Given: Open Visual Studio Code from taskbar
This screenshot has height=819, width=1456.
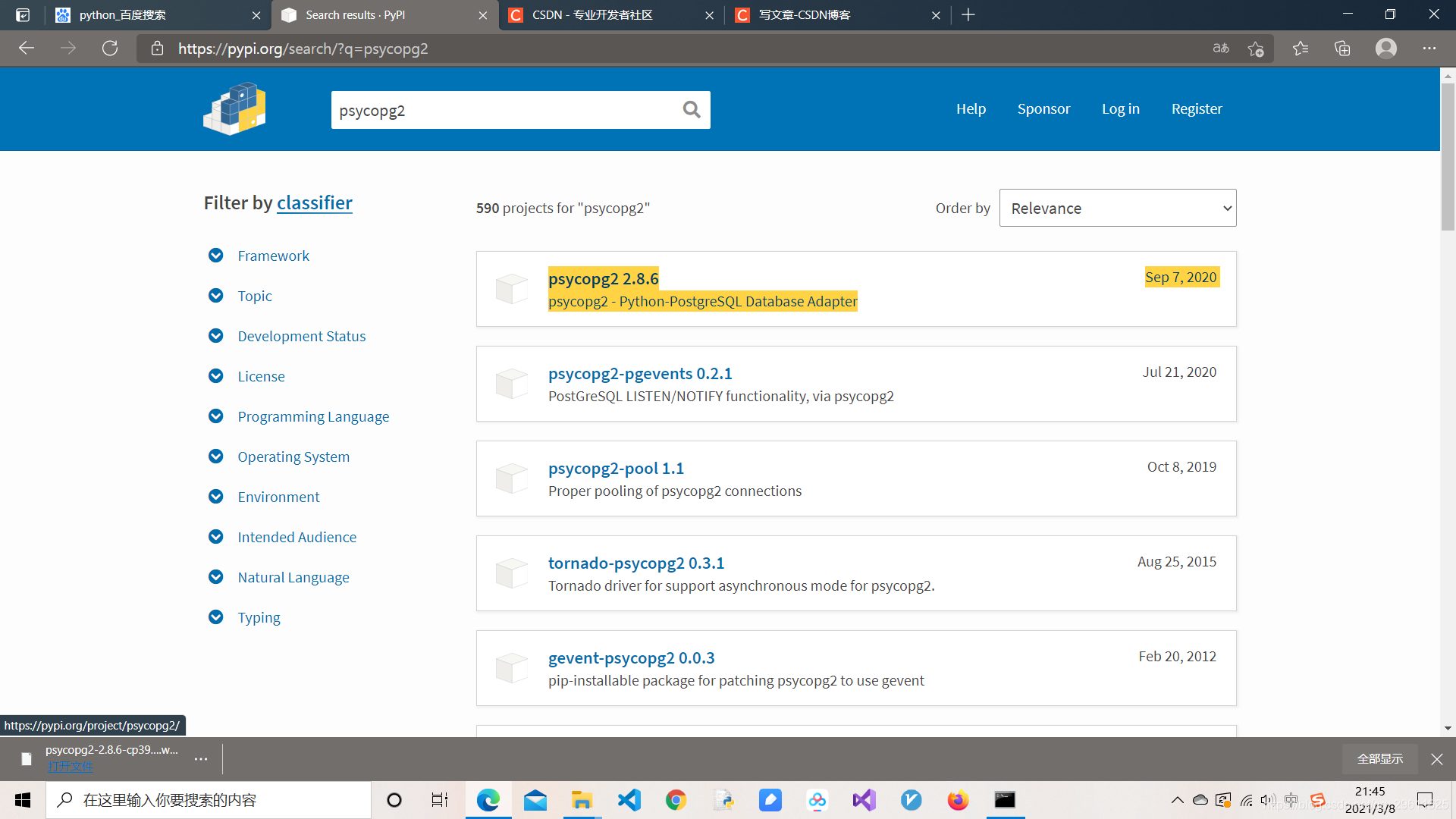Looking at the screenshot, I should tap(629, 800).
